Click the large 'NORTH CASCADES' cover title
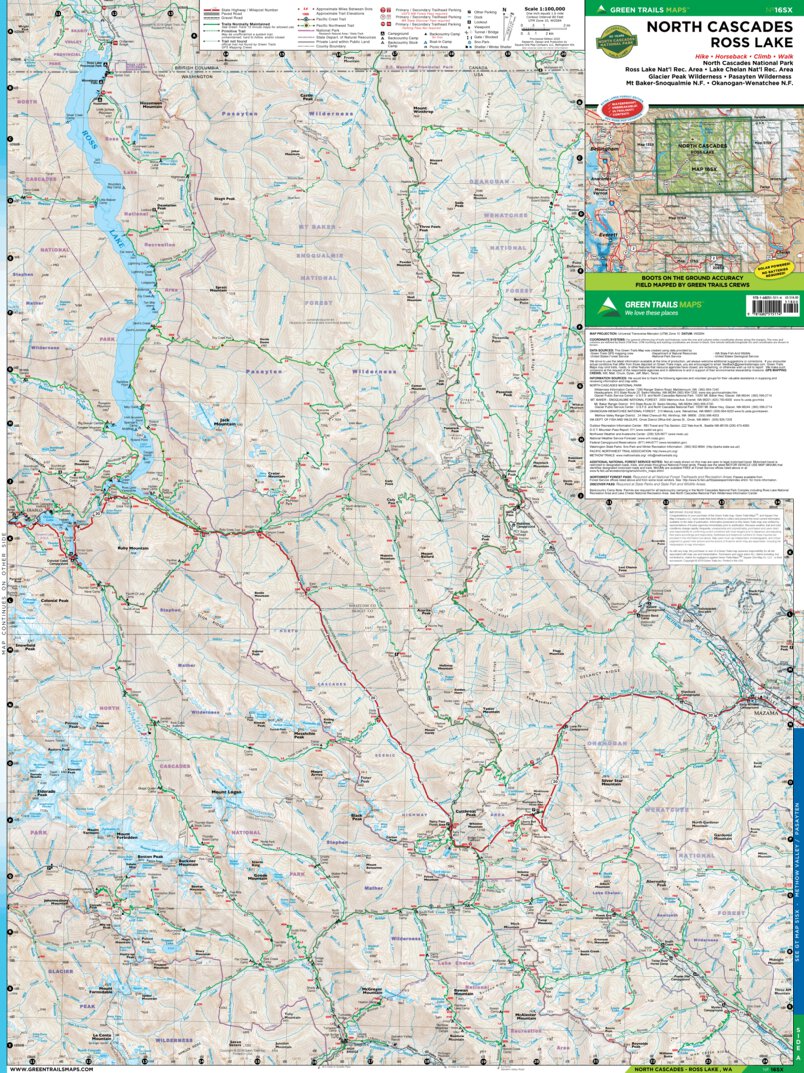The width and height of the screenshot is (804, 1073). click(720, 27)
